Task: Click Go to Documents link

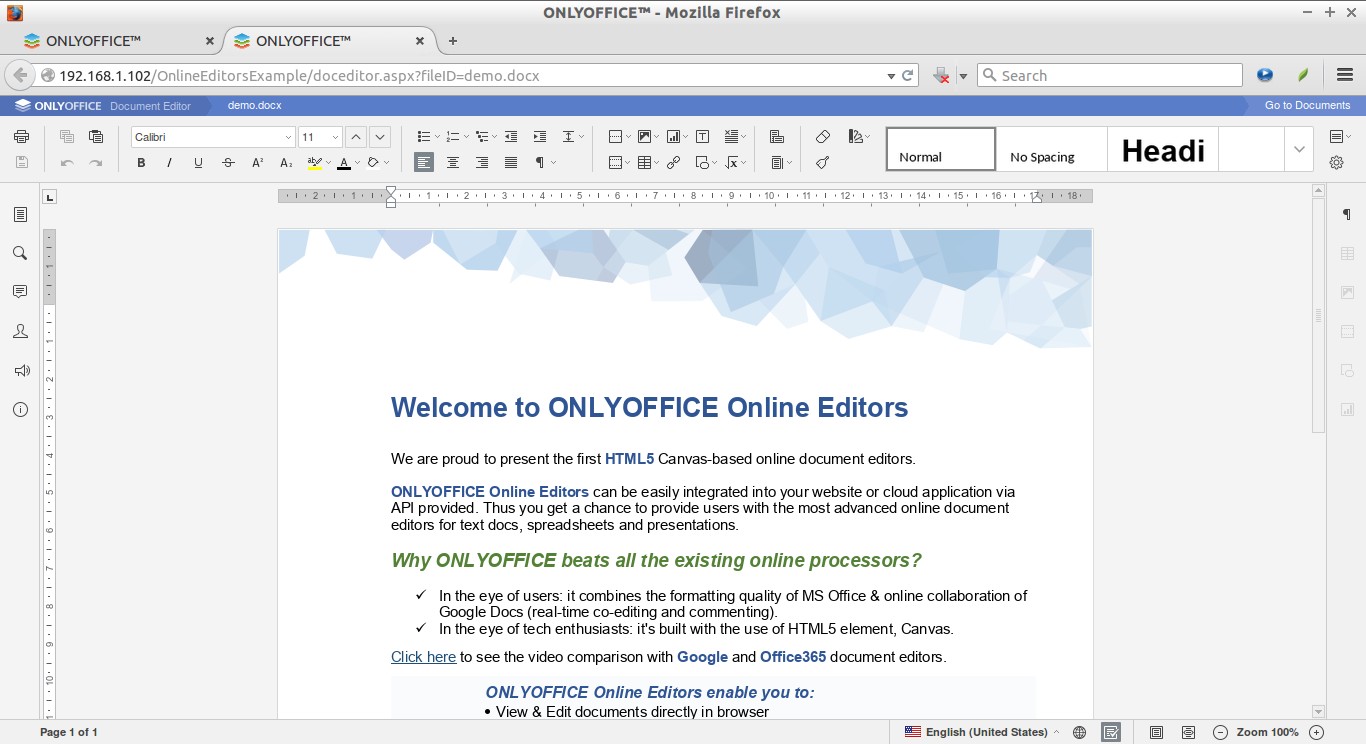Action: click(1307, 105)
